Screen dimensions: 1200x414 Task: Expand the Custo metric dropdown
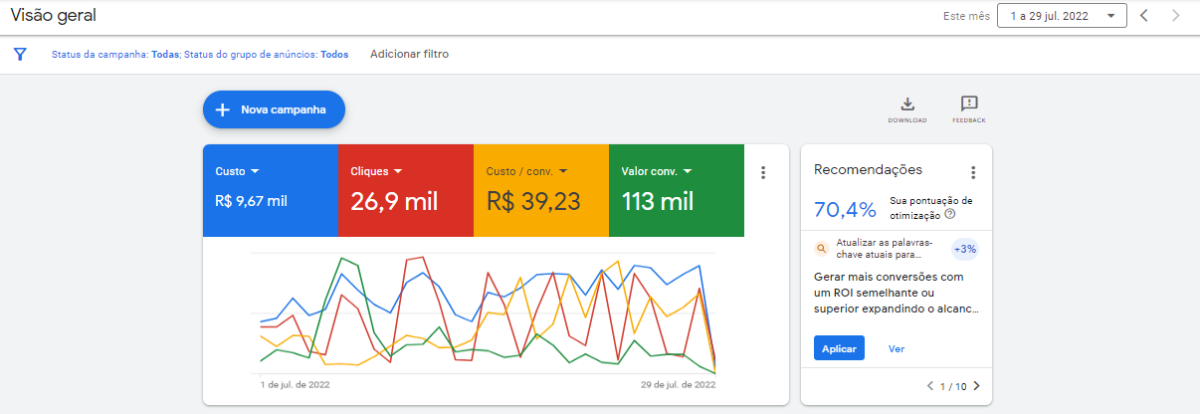(237, 171)
